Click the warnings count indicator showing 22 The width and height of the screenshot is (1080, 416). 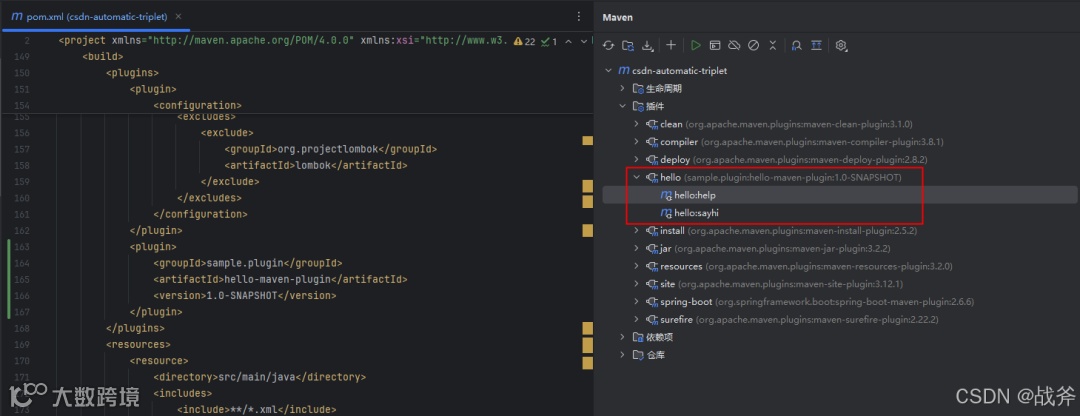[523, 41]
